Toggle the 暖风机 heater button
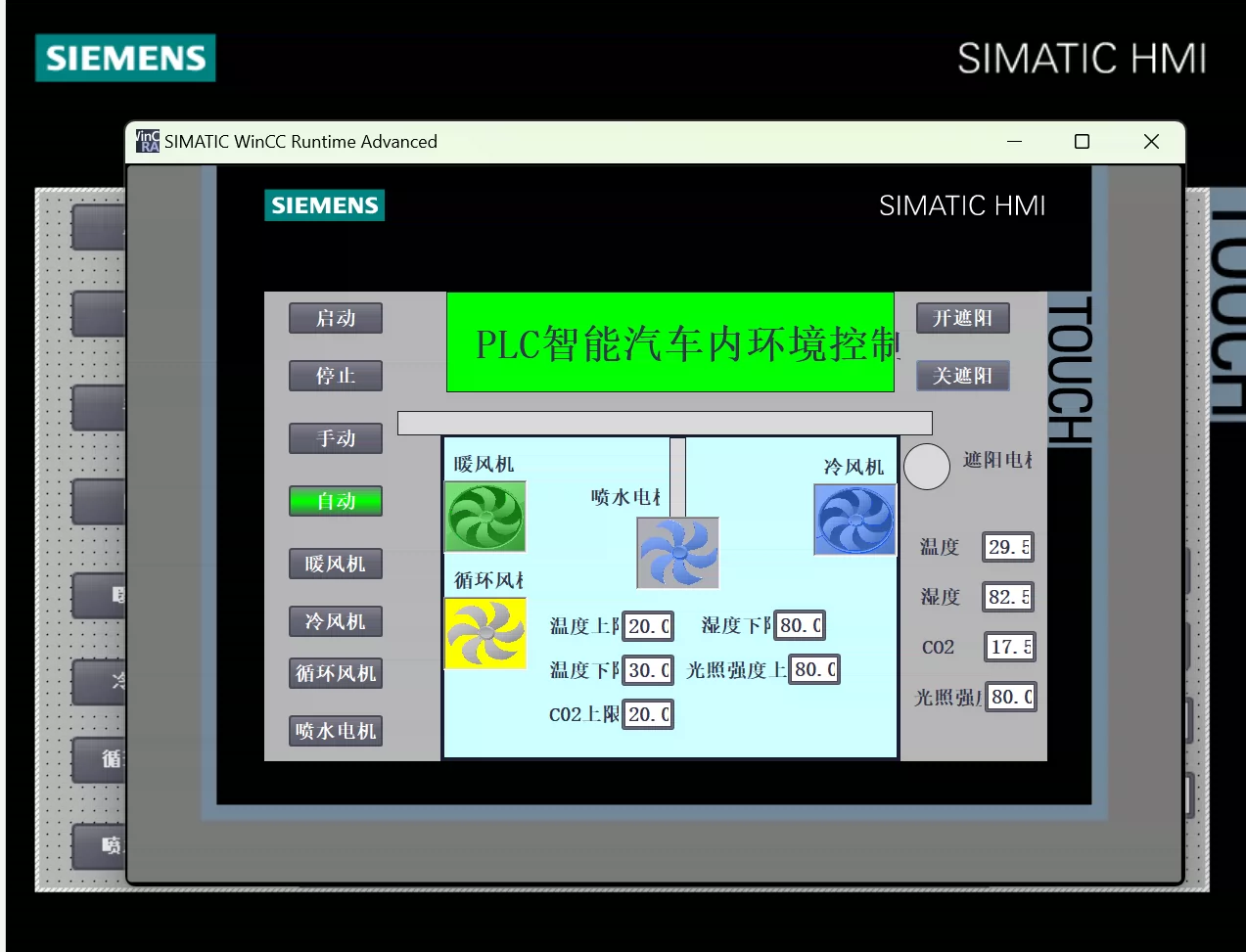The width and height of the screenshot is (1246, 952). coord(336,564)
